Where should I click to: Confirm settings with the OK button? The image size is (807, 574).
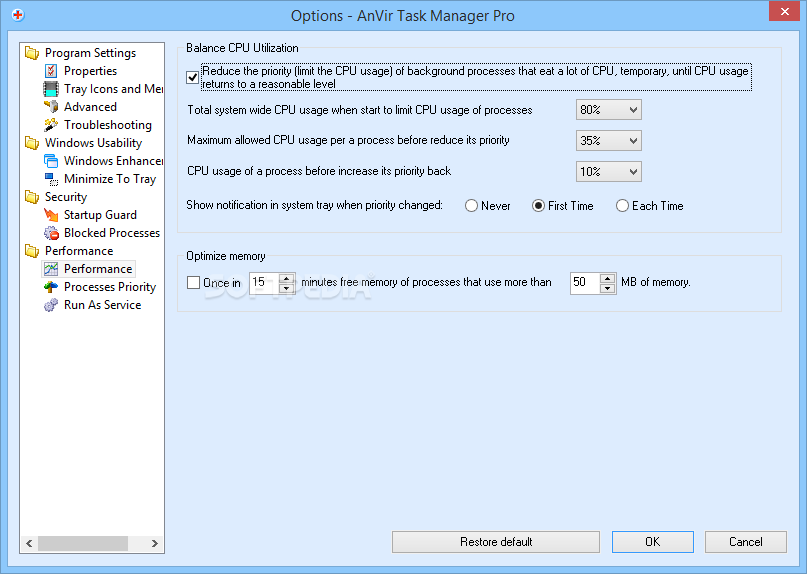pyautogui.click(x=653, y=542)
